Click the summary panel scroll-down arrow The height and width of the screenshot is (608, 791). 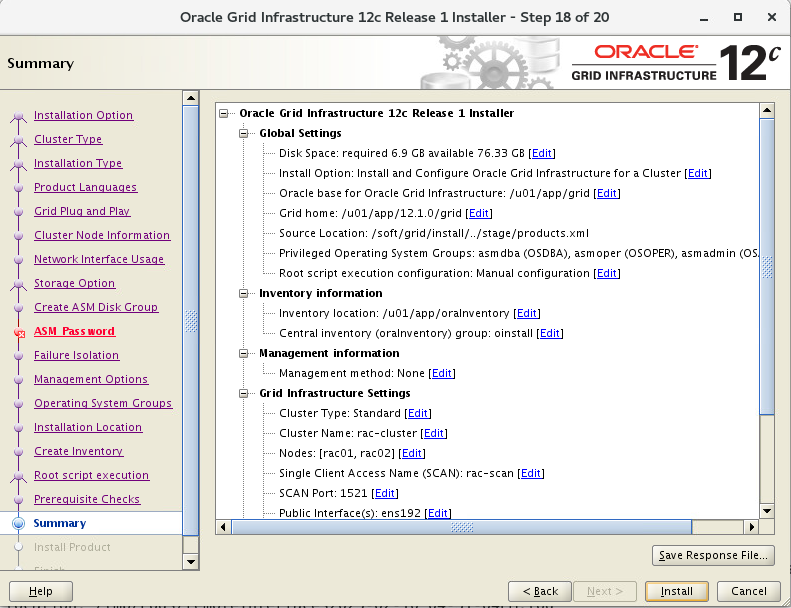(767, 512)
